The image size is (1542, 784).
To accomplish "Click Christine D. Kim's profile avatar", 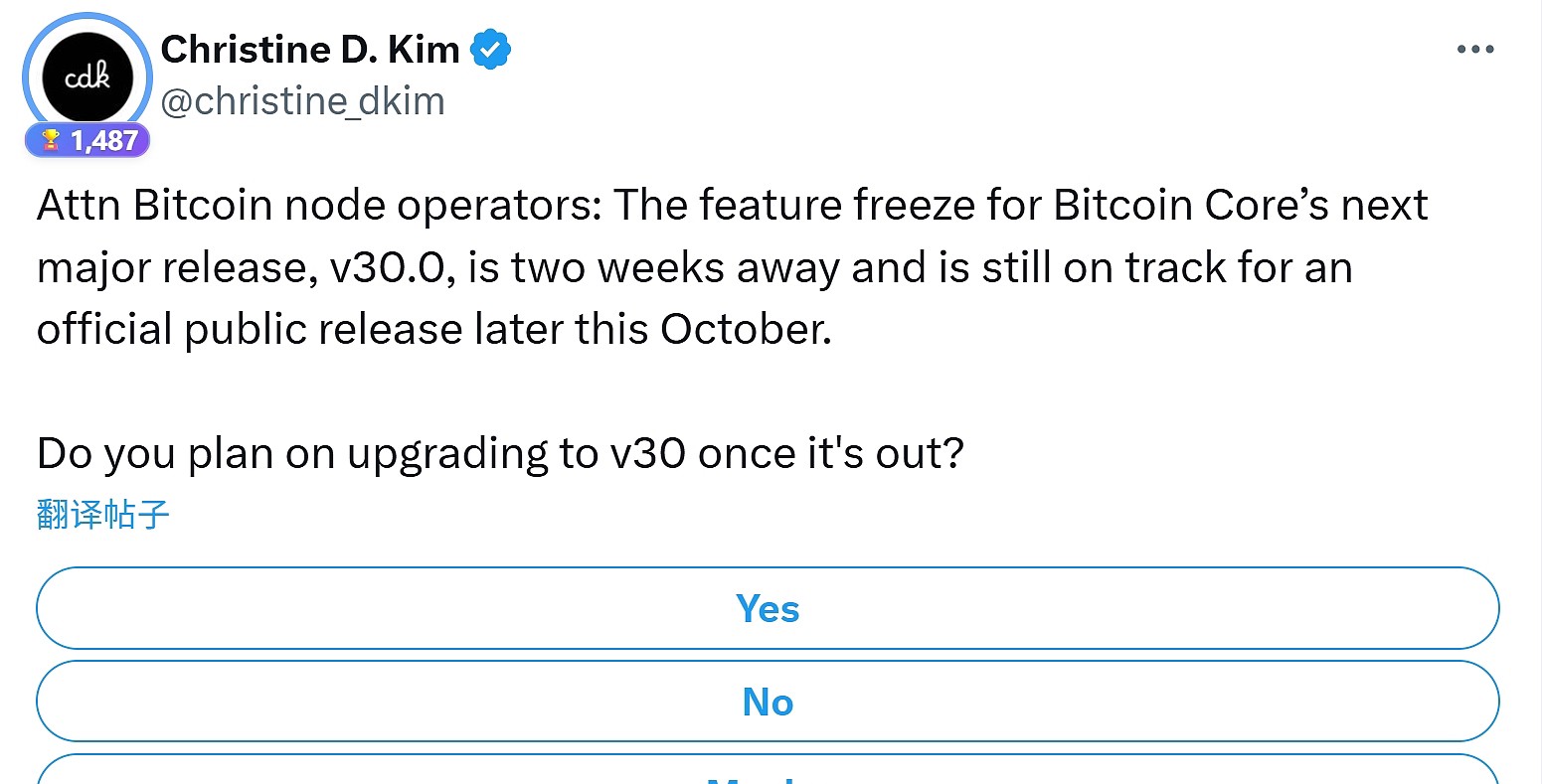I will (x=87, y=77).
